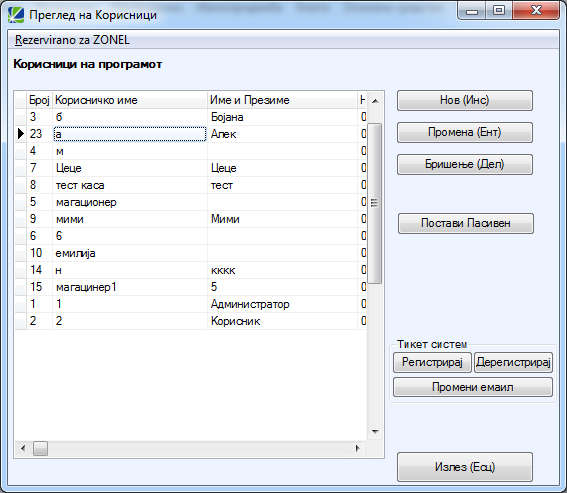The image size is (567, 493).
Task: Click the vertical scrollbar thumb
Action: coord(375,203)
